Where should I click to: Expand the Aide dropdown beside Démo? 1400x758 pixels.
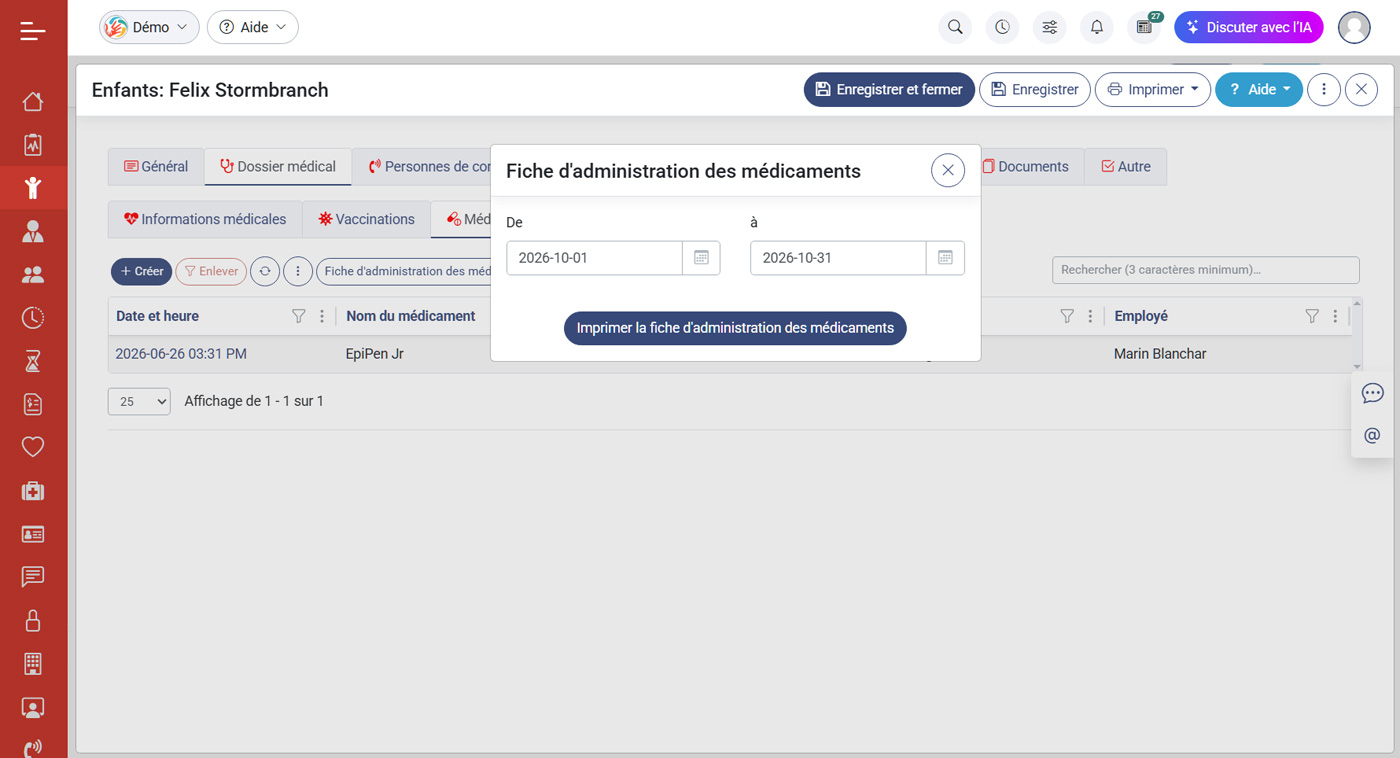[x=253, y=28]
